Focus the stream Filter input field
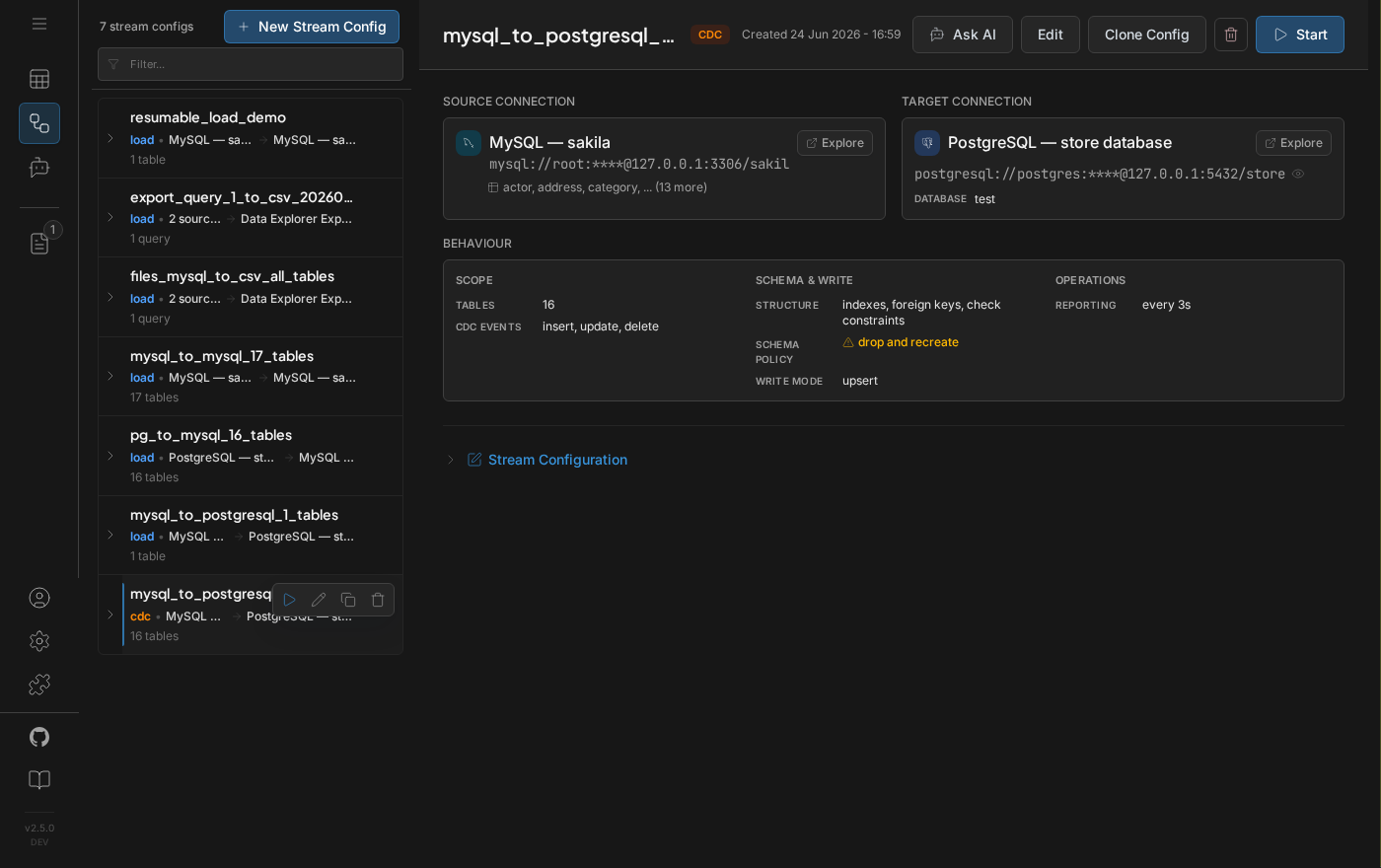The height and width of the screenshot is (868, 1381). coord(251,64)
